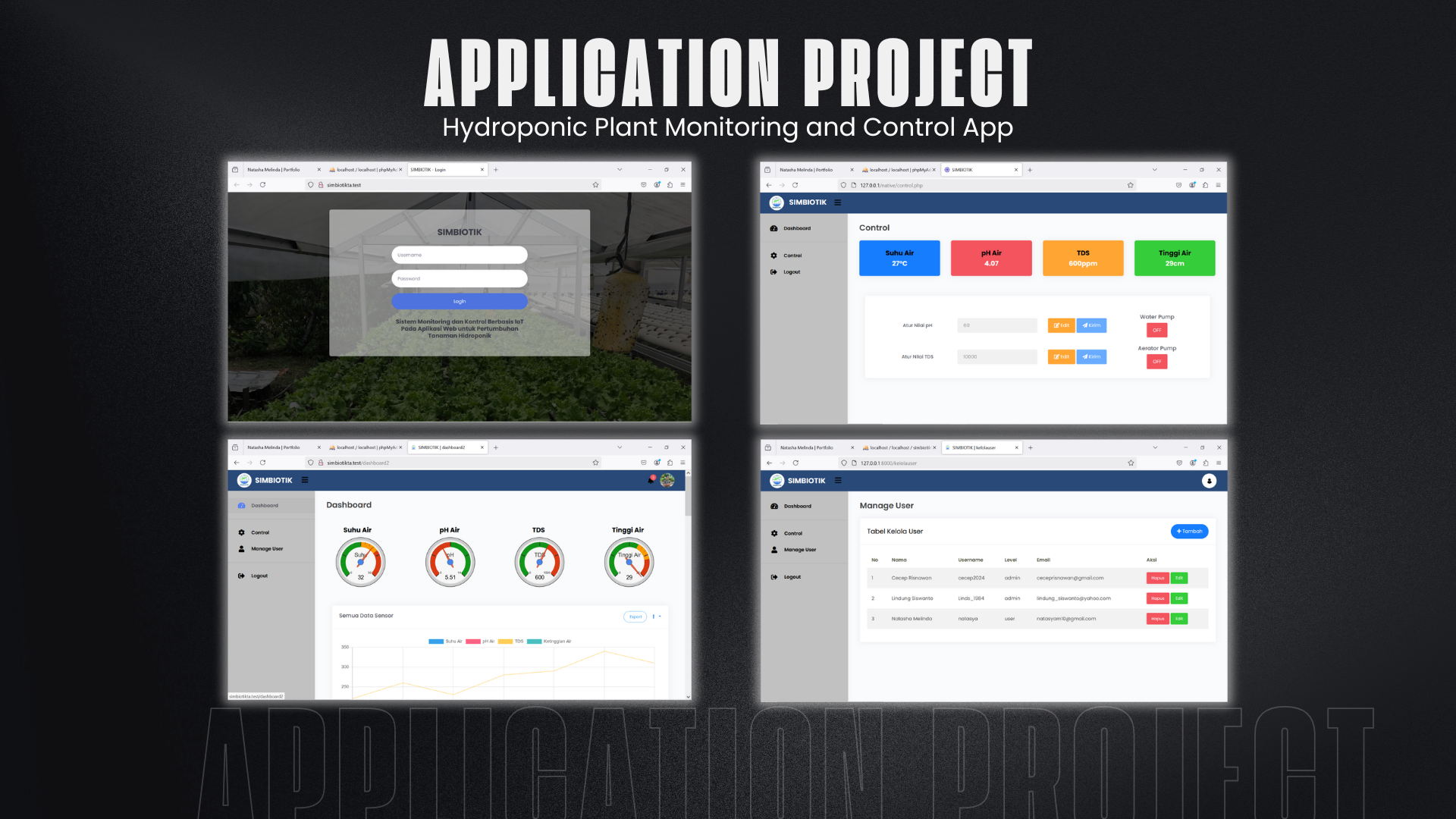Click the Tinggi Air gauge showing 29
The image size is (1456, 819).
click(x=629, y=562)
